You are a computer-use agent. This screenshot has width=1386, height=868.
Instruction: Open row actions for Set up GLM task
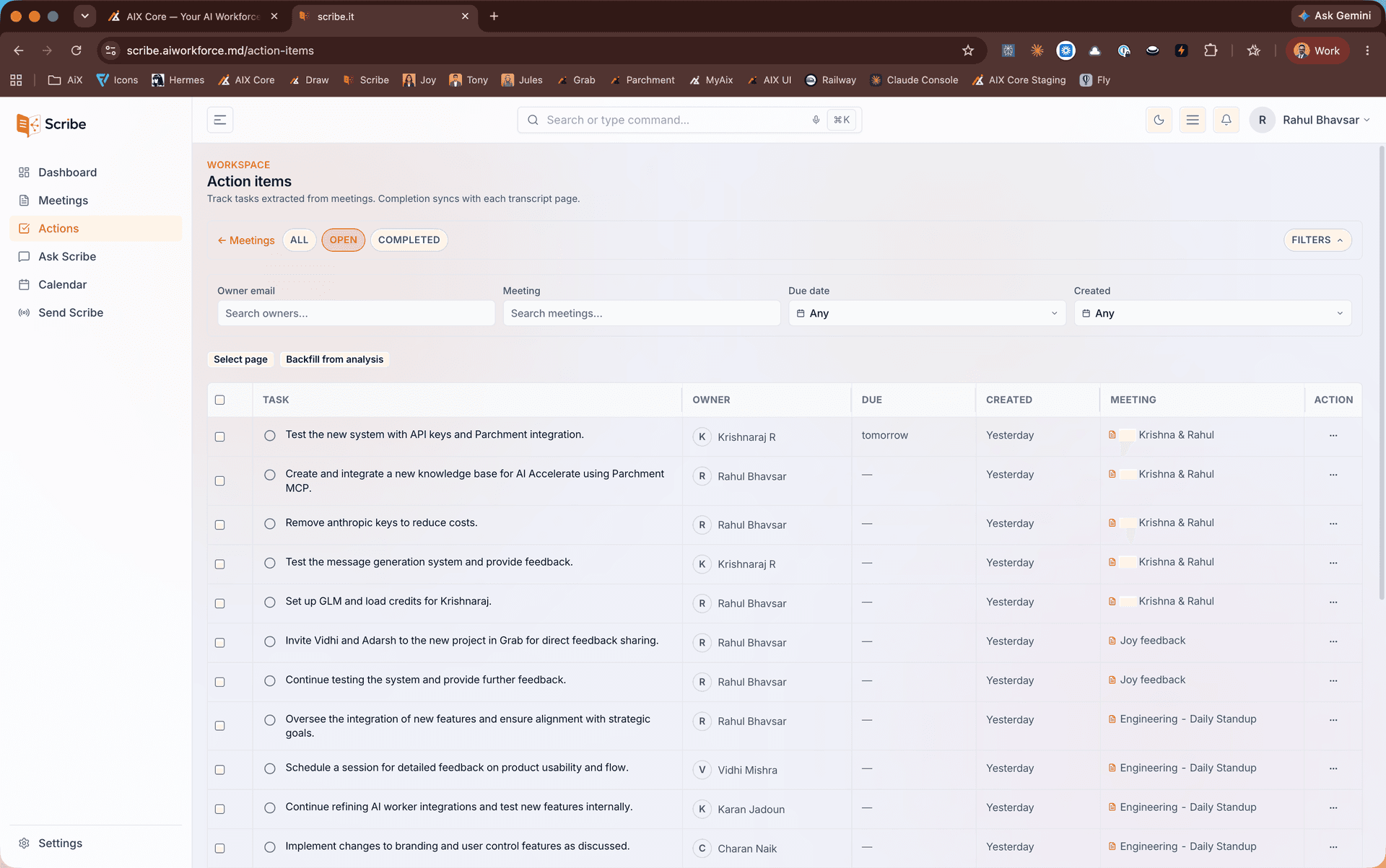(x=1333, y=602)
